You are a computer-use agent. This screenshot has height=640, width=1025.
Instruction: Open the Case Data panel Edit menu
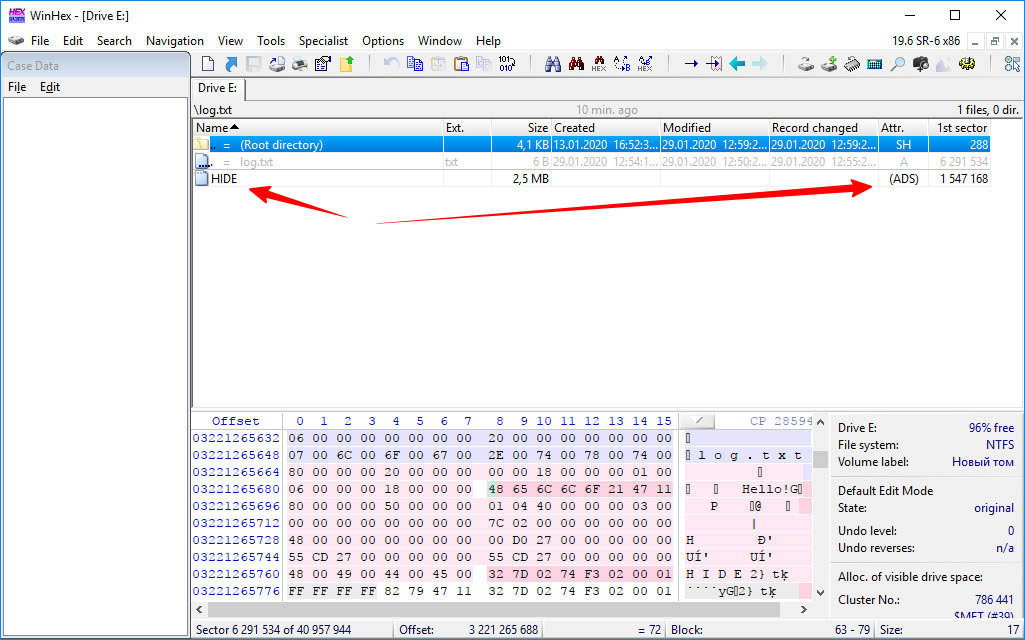coord(50,87)
